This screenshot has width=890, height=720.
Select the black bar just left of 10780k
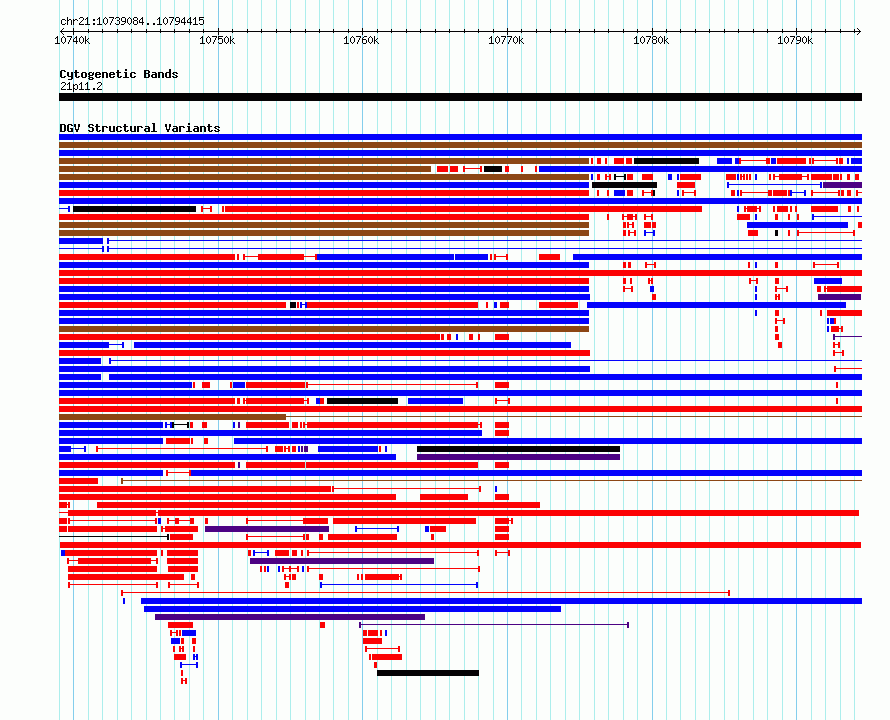624,185
